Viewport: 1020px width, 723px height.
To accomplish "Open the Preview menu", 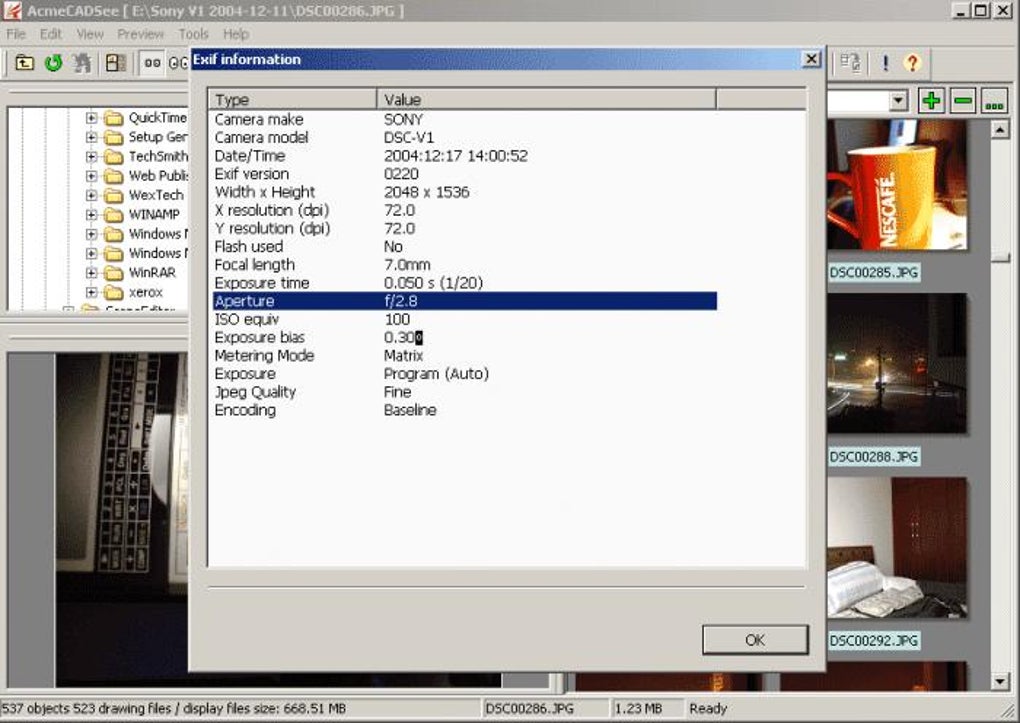I will tap(141, 34).
